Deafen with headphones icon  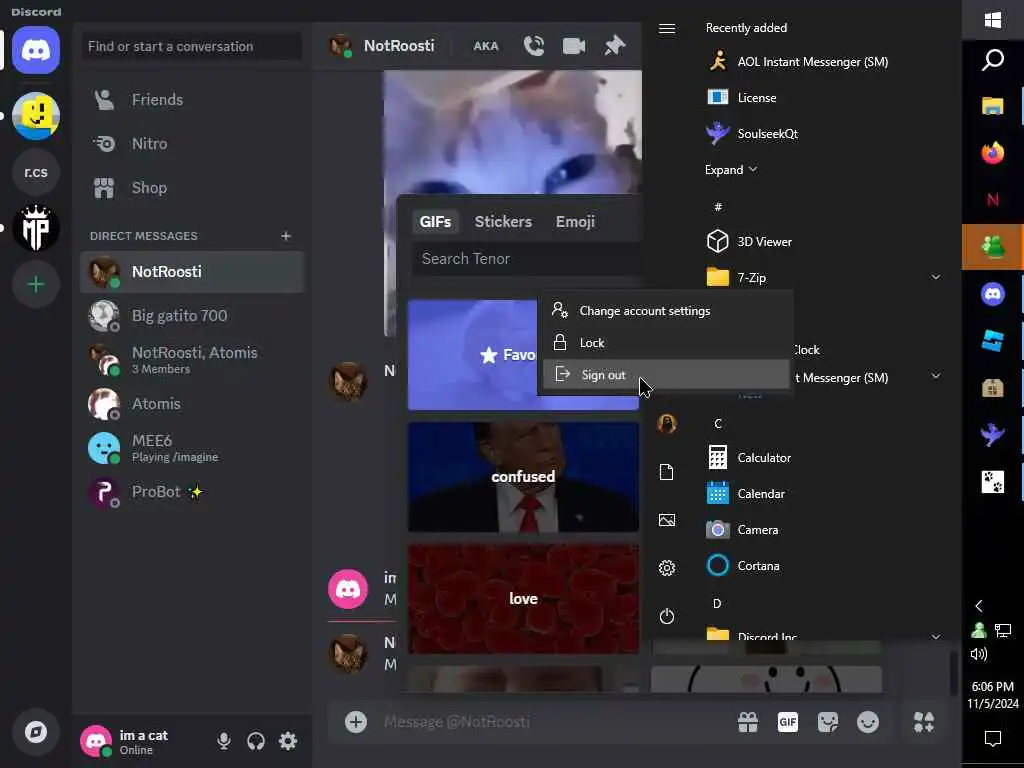[255, 741]
